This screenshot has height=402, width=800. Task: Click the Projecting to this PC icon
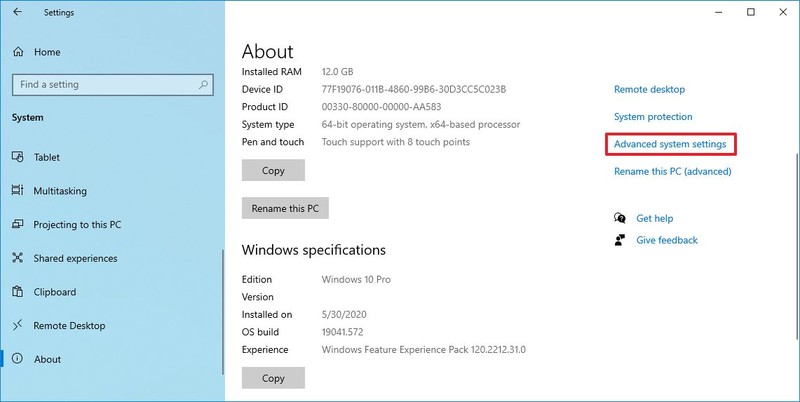point(18,224)
